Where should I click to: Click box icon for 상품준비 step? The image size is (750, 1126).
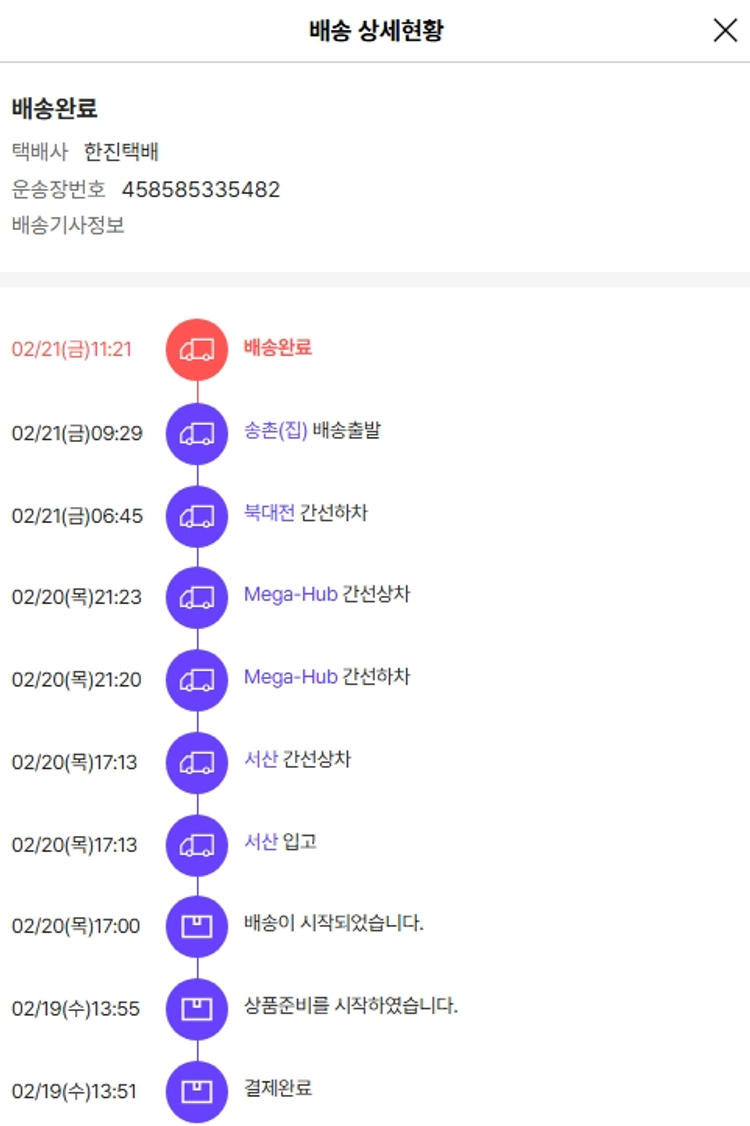(x=197, y=1008)
